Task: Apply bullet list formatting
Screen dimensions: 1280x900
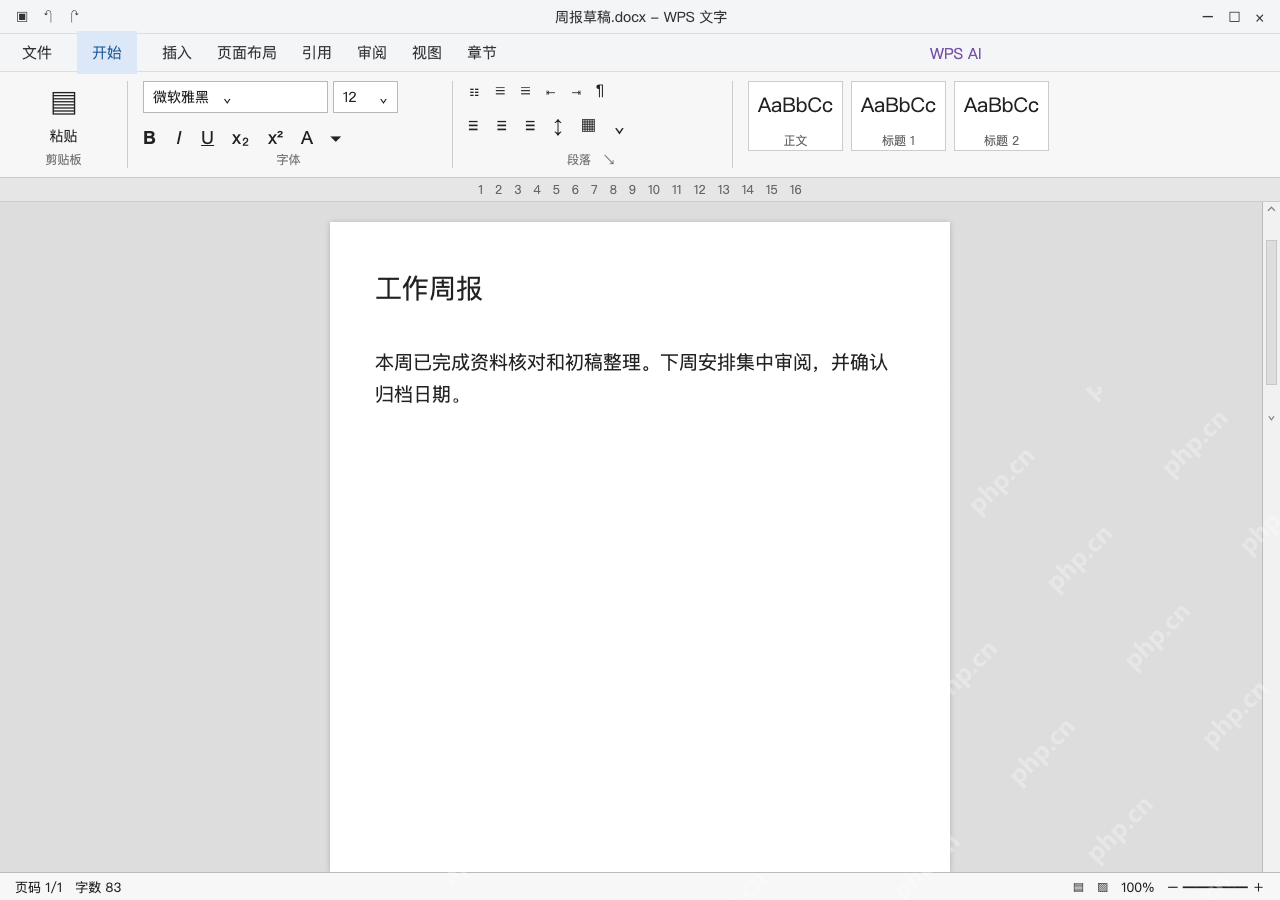Action: tap(474, 92)
